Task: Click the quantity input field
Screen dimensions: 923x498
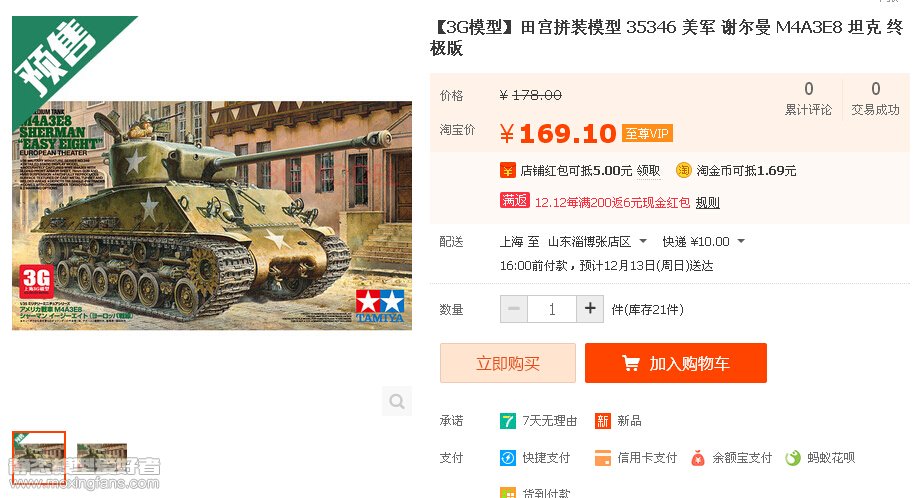Action: [x=552, y=309]
